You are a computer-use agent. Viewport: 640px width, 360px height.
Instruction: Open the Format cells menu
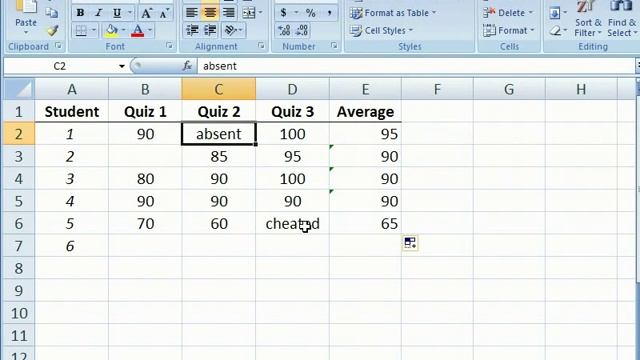pos(509,31)
